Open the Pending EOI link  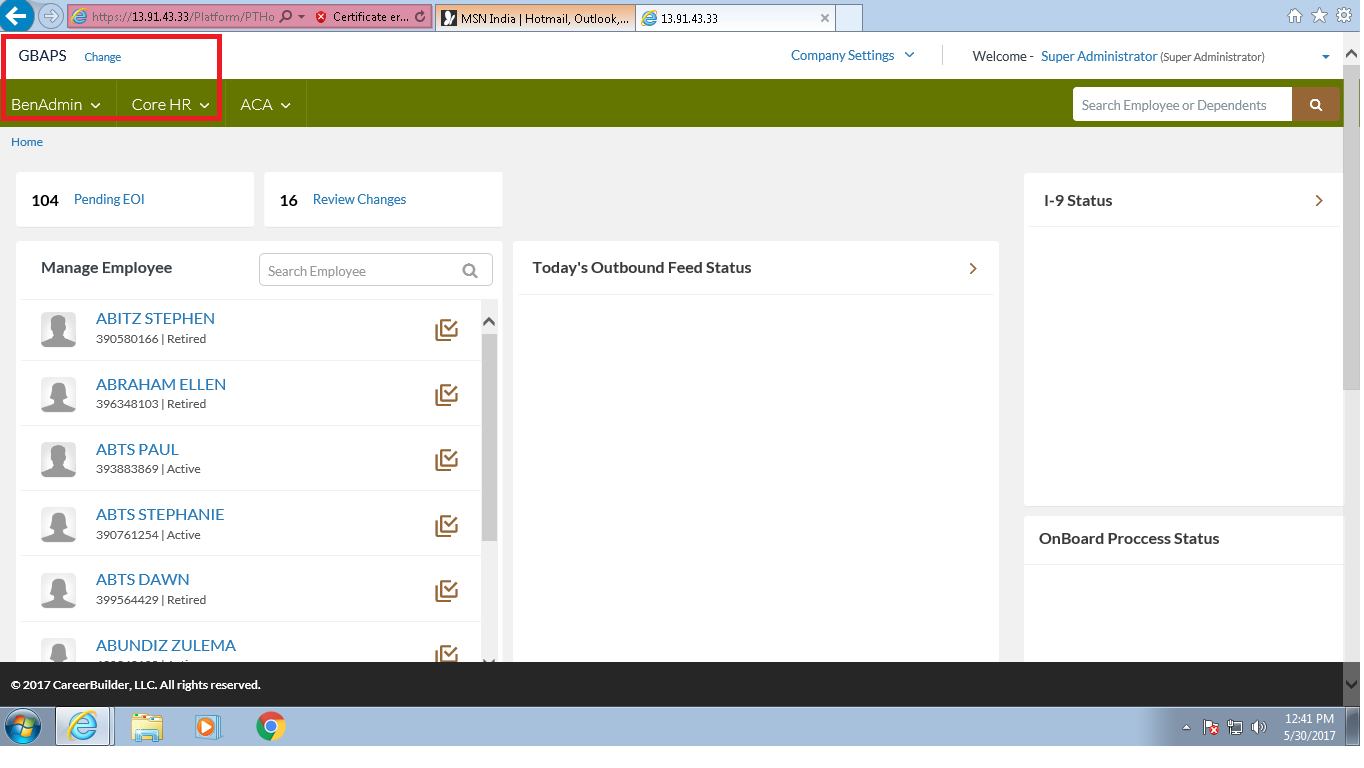point(109,200)
